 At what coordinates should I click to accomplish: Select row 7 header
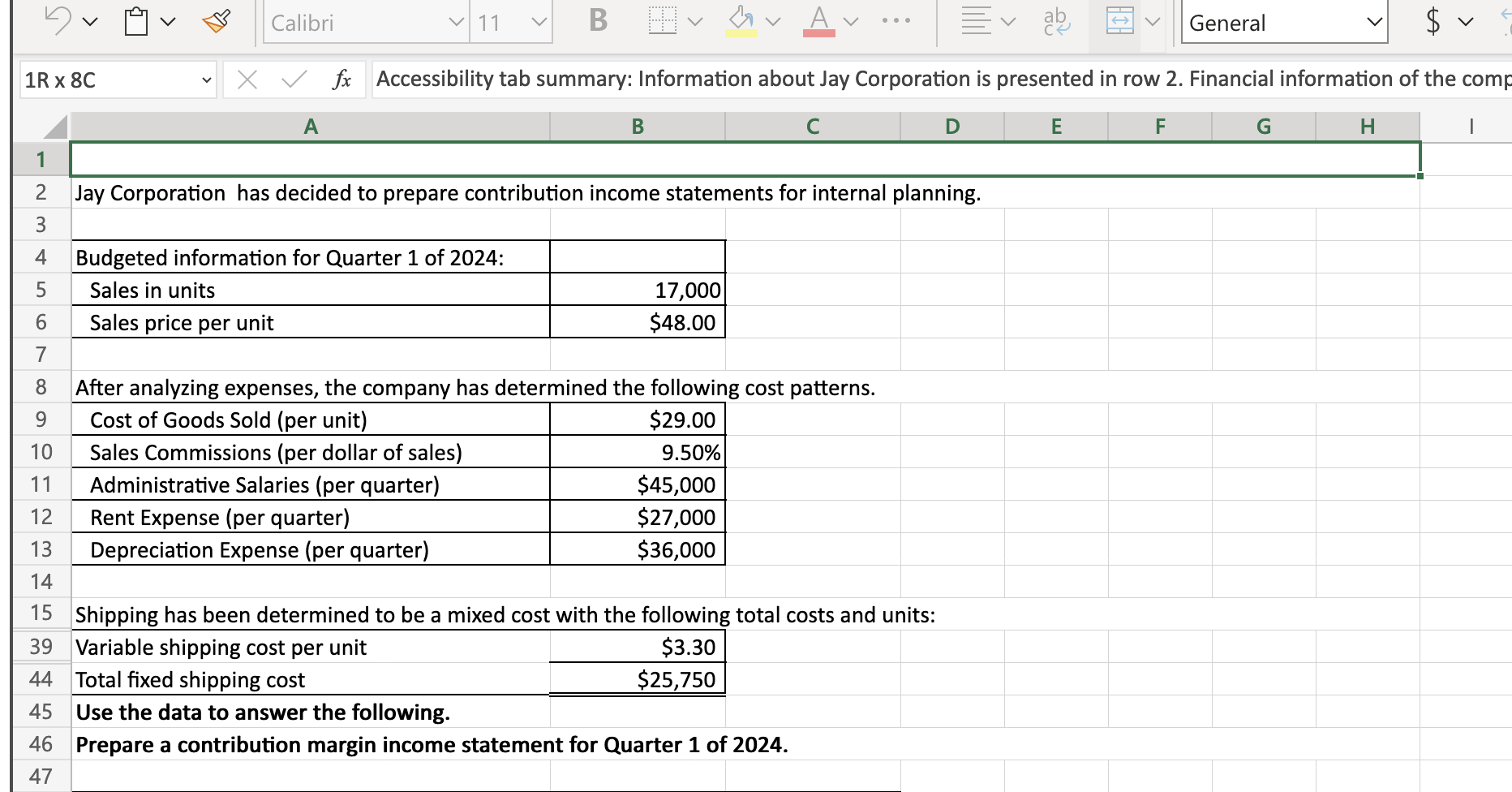pyautogui.click(x=41, y=354)
